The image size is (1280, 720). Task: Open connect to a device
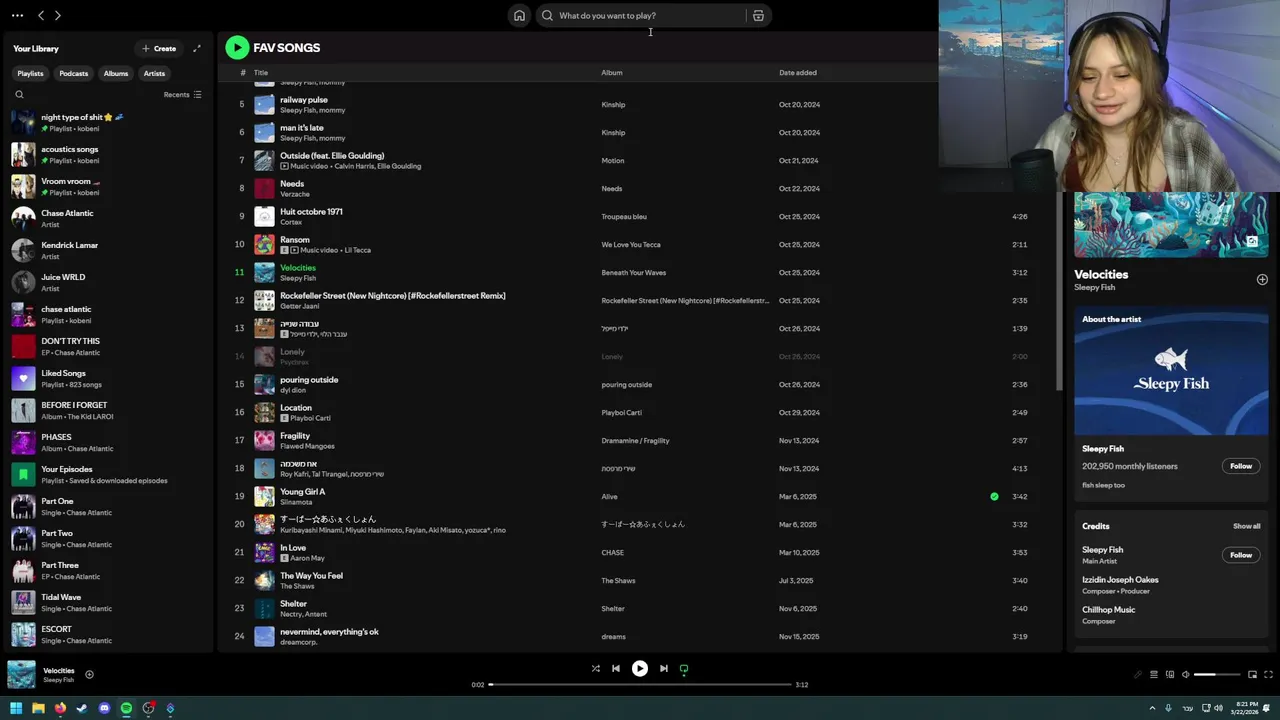click(x=1170, y=674)
